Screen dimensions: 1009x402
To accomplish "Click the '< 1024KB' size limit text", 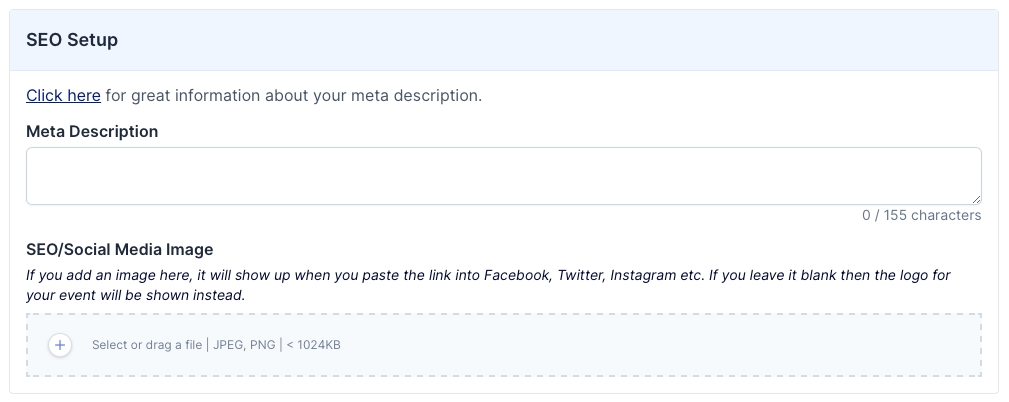I will coord(313,345).
